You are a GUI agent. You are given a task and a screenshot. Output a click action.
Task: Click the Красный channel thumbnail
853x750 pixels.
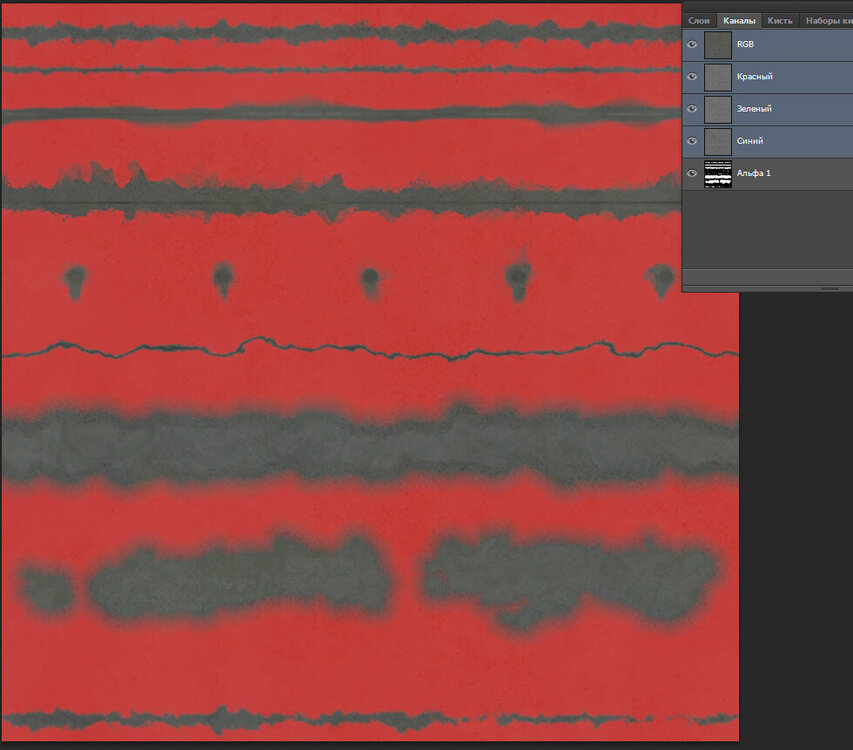click(x=718, y=76)
